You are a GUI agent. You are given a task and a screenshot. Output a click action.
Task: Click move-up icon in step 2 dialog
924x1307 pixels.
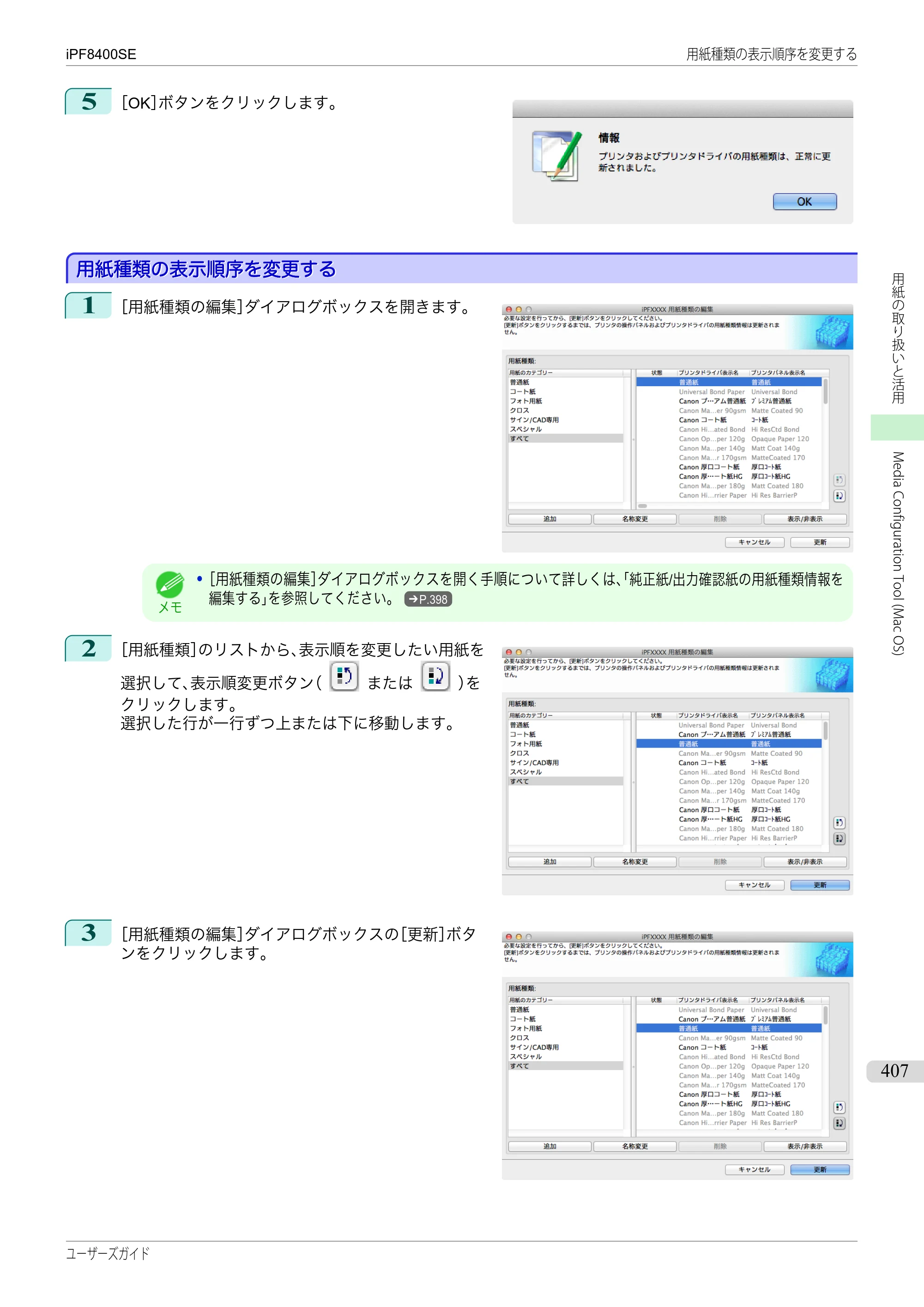tap(839, 822)
